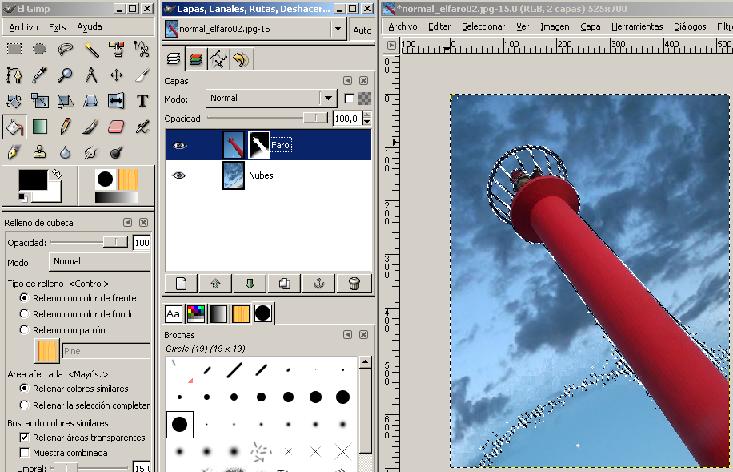Select the Color Picker eyedropper tool
The height and width of the screenshot is (472, 733).
[40, 75]
